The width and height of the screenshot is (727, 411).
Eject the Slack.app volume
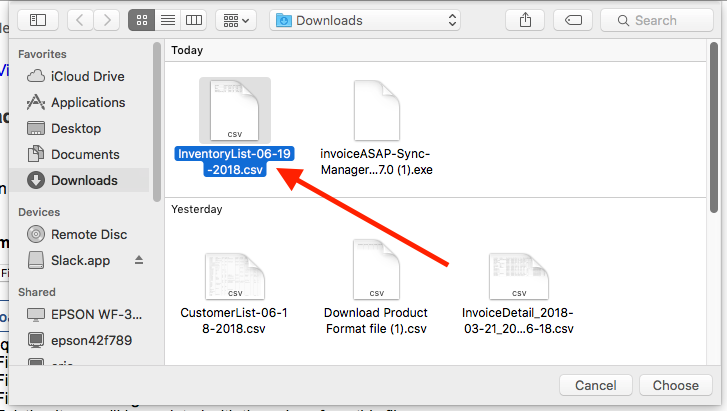tap(139, 260)
